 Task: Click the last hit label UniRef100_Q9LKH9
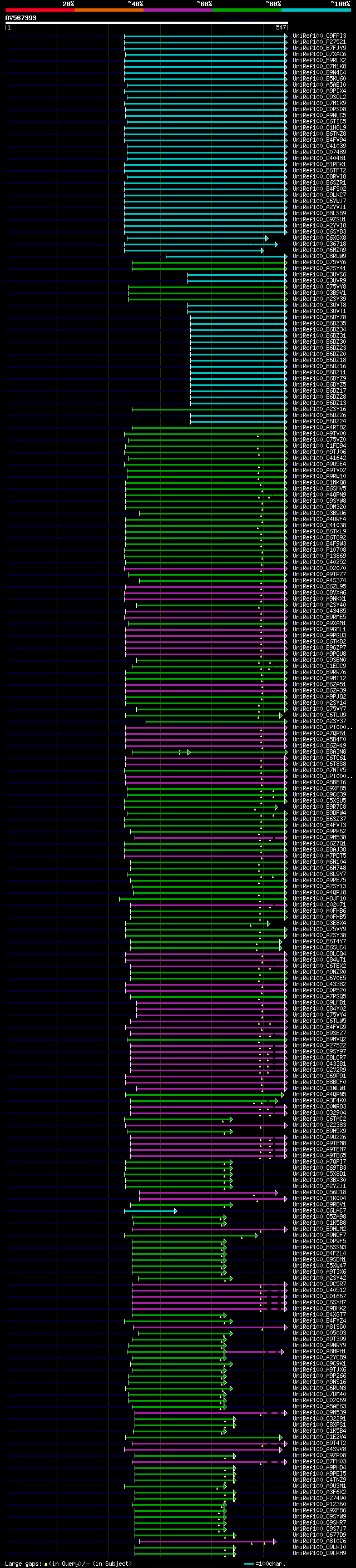pos(319,1554)
